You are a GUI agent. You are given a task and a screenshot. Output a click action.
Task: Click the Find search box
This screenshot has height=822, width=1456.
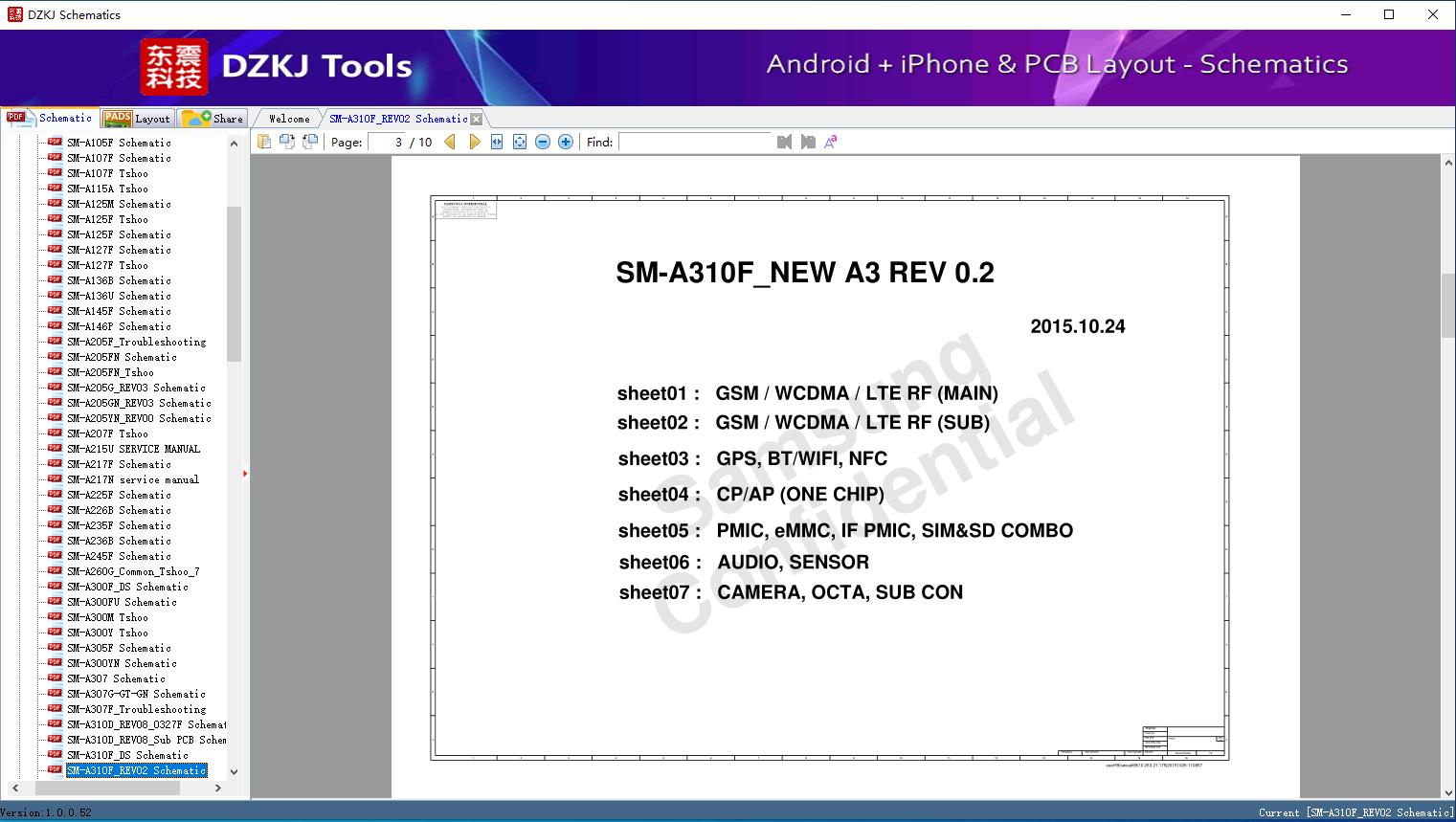(695, 142)
